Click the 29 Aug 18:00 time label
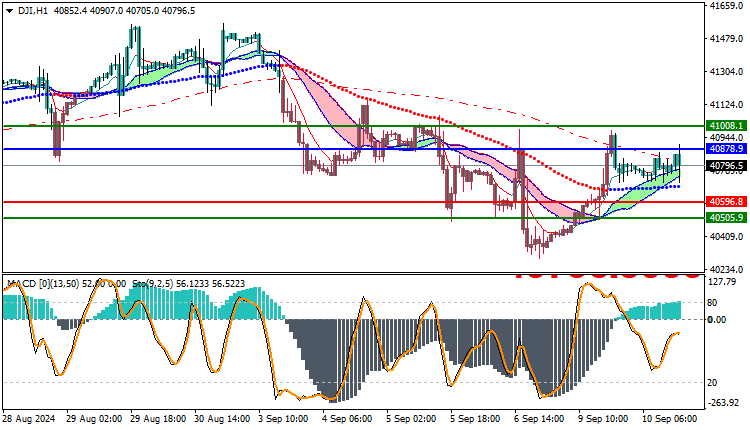Viewport: 750px width, 430px height. click(158, 419)
